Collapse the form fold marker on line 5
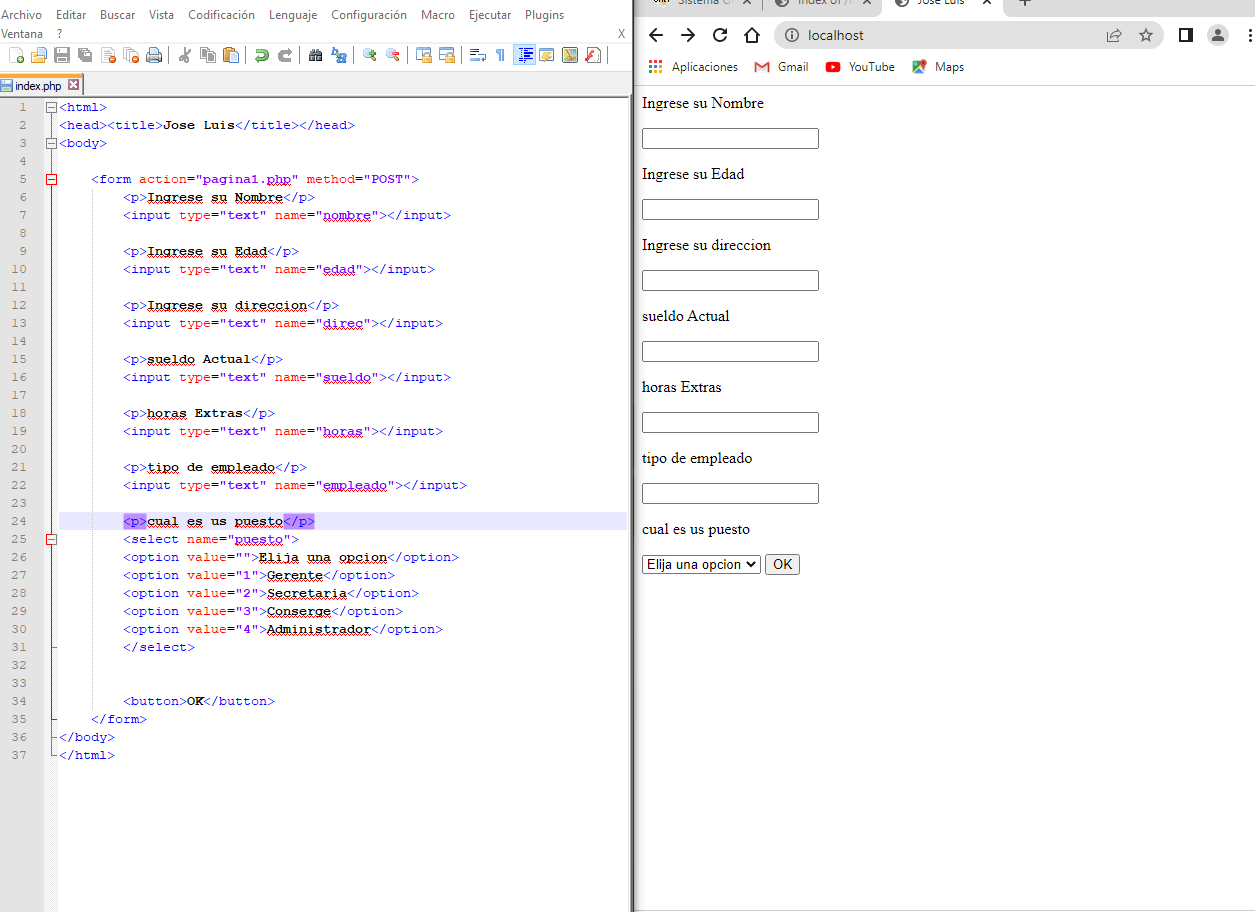1255x912 pixels. (51, 179)
